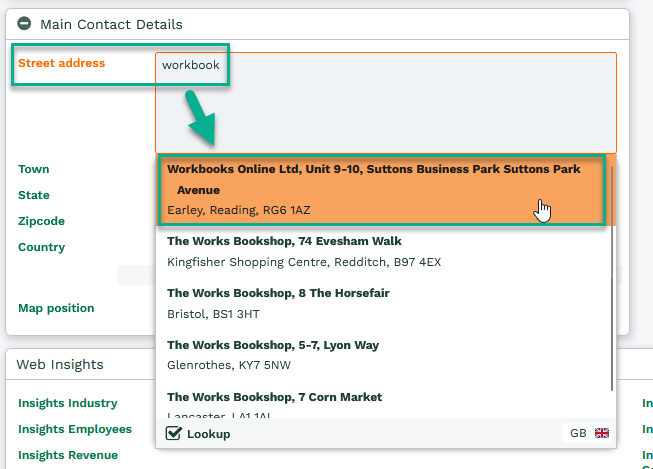The image size is (653, 469).
Task: Click the Insights Industry label
Action: click(68, 403)
